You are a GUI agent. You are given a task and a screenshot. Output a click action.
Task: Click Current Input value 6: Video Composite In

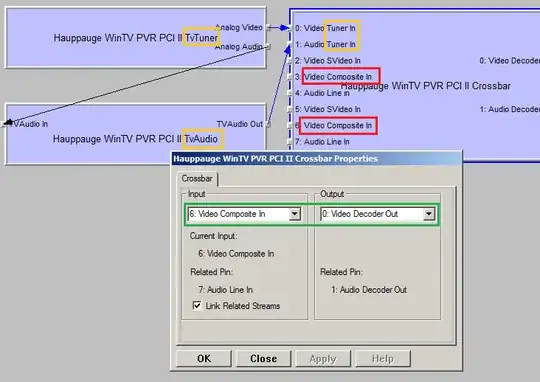click(236, 254)
